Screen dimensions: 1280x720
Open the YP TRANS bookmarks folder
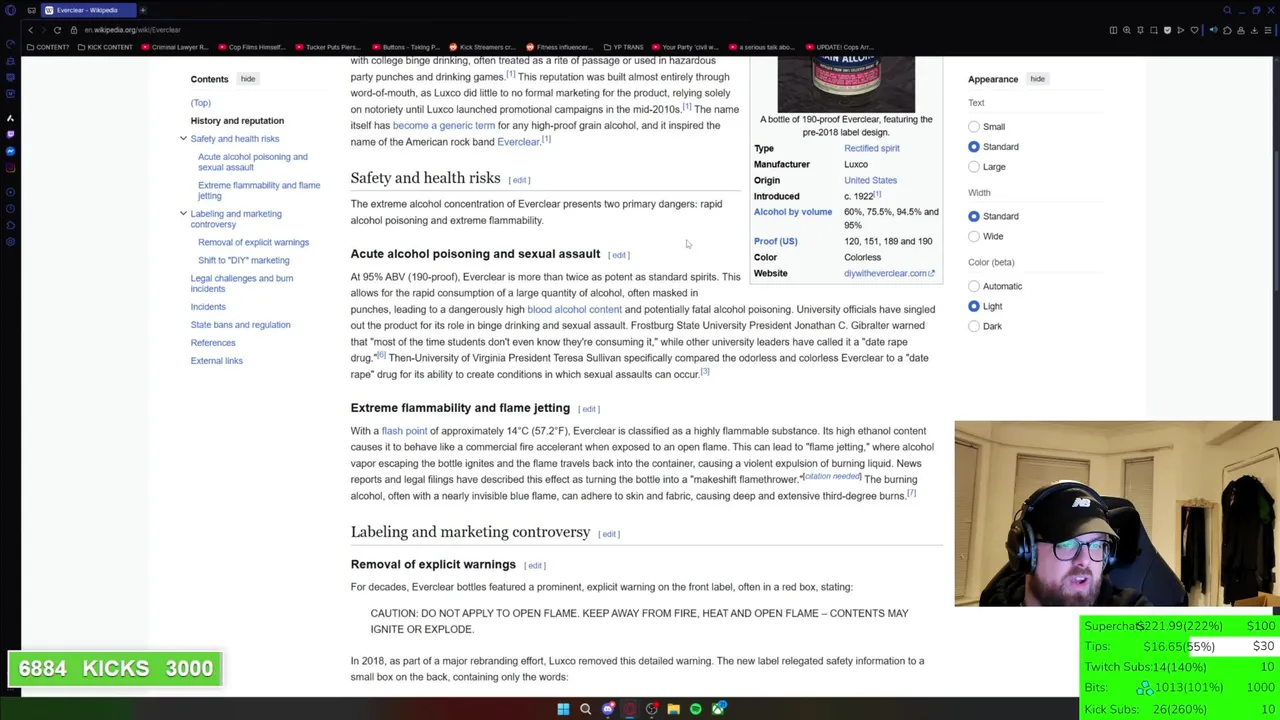tap(622, 47)
